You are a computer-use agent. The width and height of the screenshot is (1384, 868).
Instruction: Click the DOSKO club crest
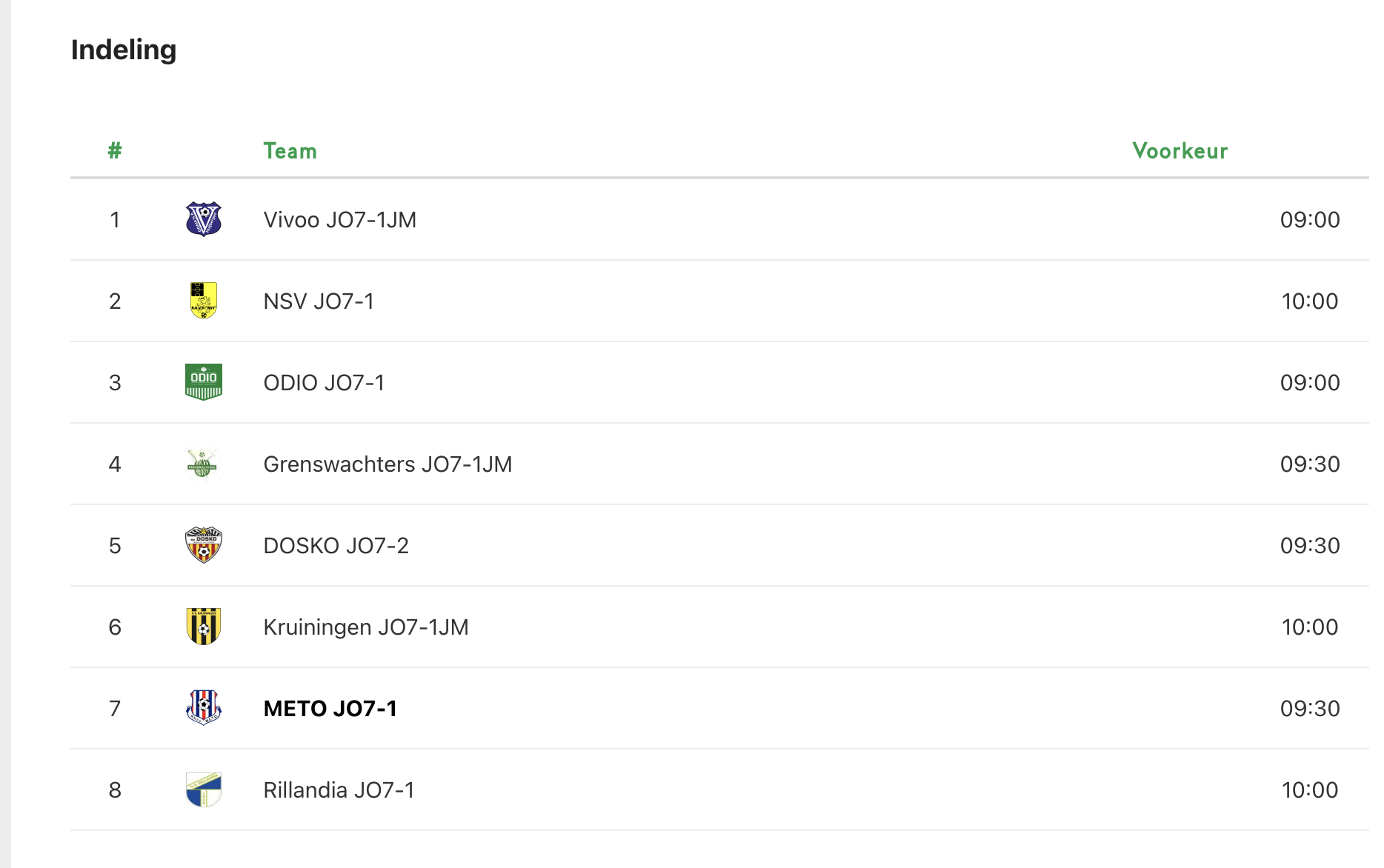pos(204,545)
